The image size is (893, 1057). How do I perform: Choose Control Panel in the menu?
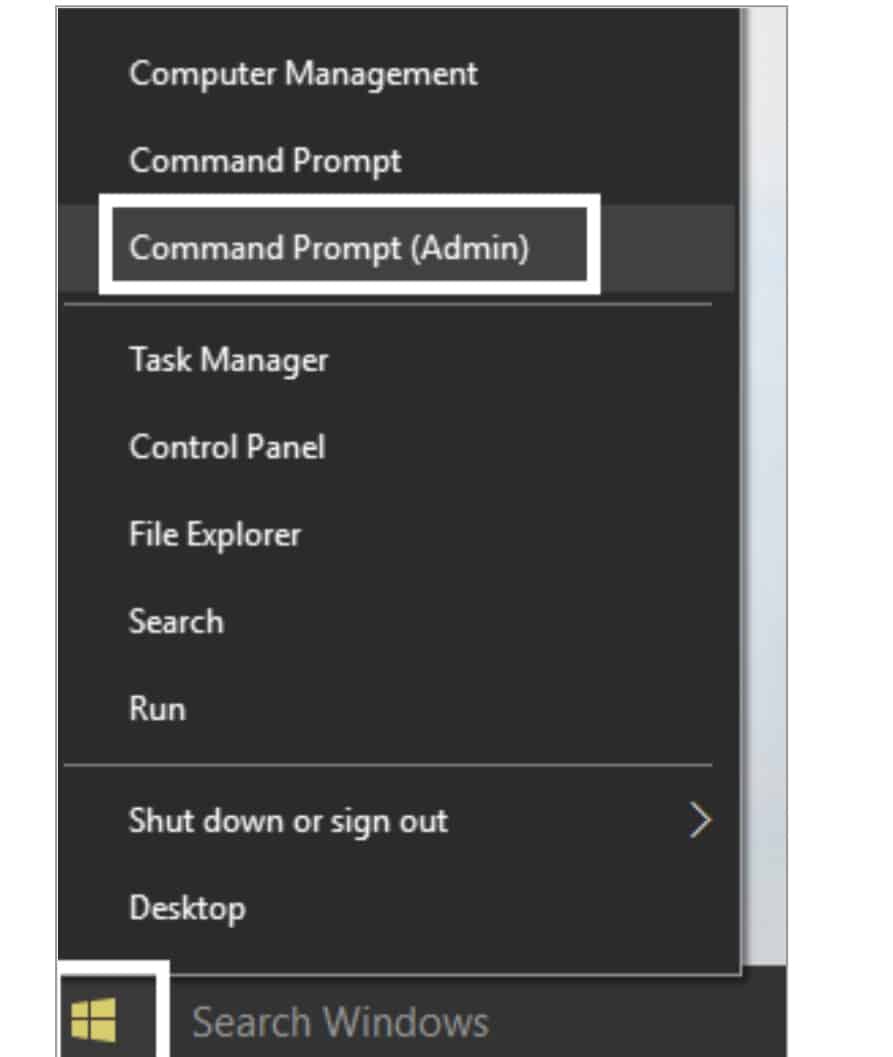coord(227,447)
